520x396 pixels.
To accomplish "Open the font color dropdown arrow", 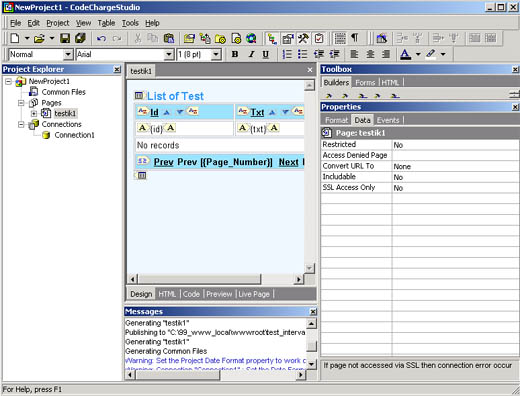I will [x=418, y=54].
